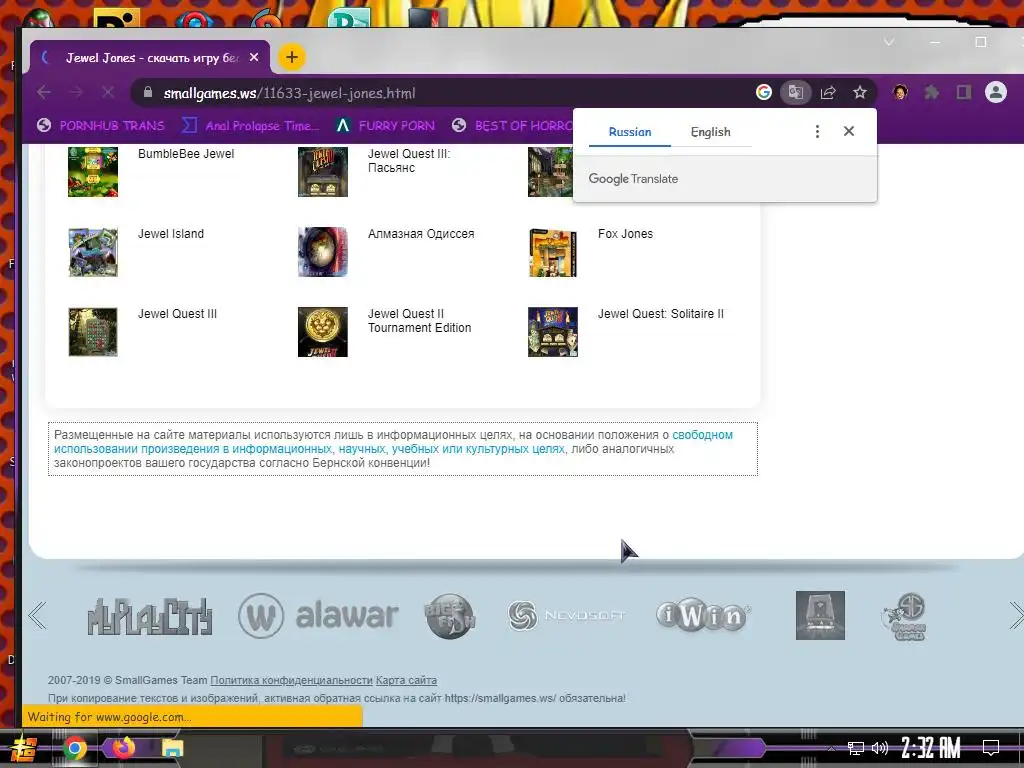Open the Алмазная Одиссея game link
The width and height of the screenshot is (1024, 768).
pos(421,234)
